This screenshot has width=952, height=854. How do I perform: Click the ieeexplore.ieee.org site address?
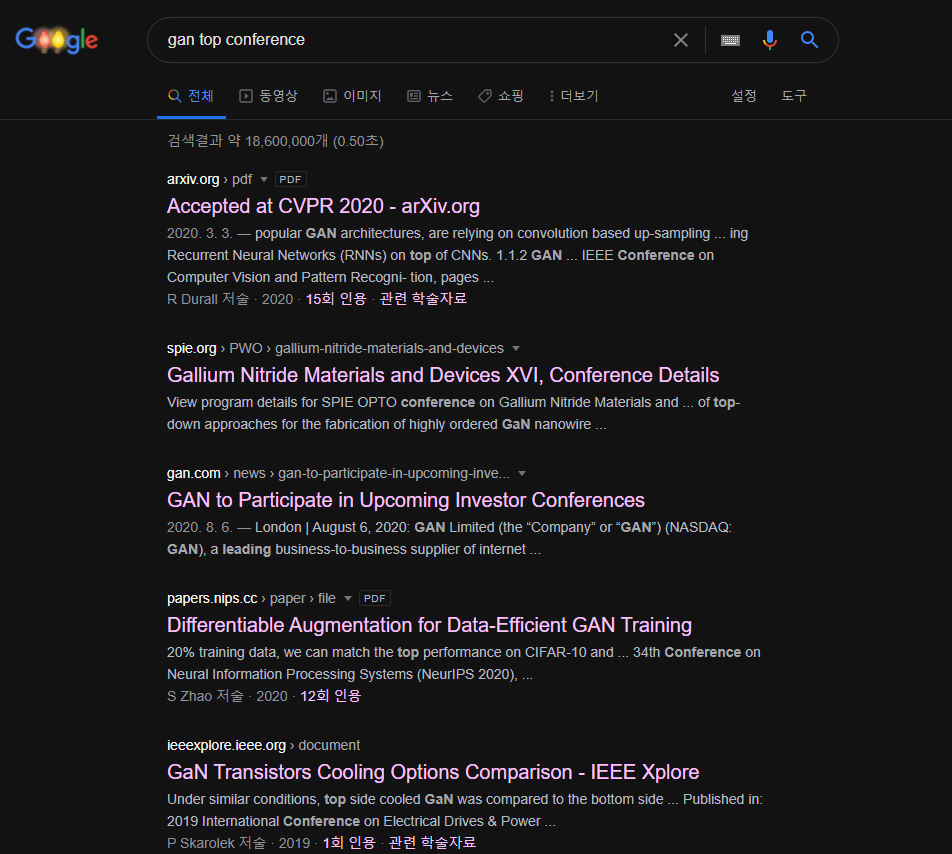226,745
